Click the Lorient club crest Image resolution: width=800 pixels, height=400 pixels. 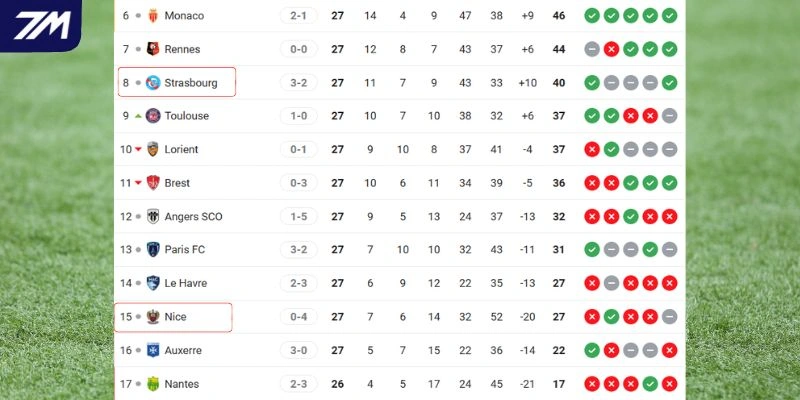tap(153, 150)
